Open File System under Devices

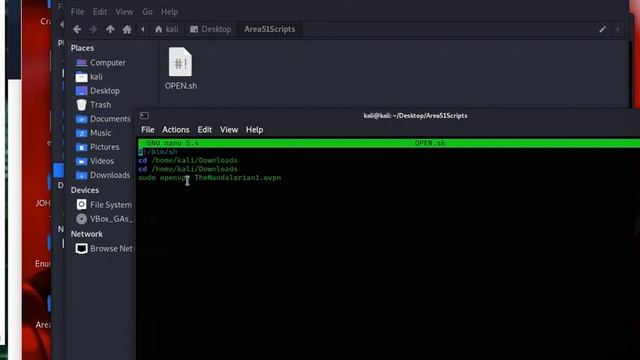(x=104, y=204)
